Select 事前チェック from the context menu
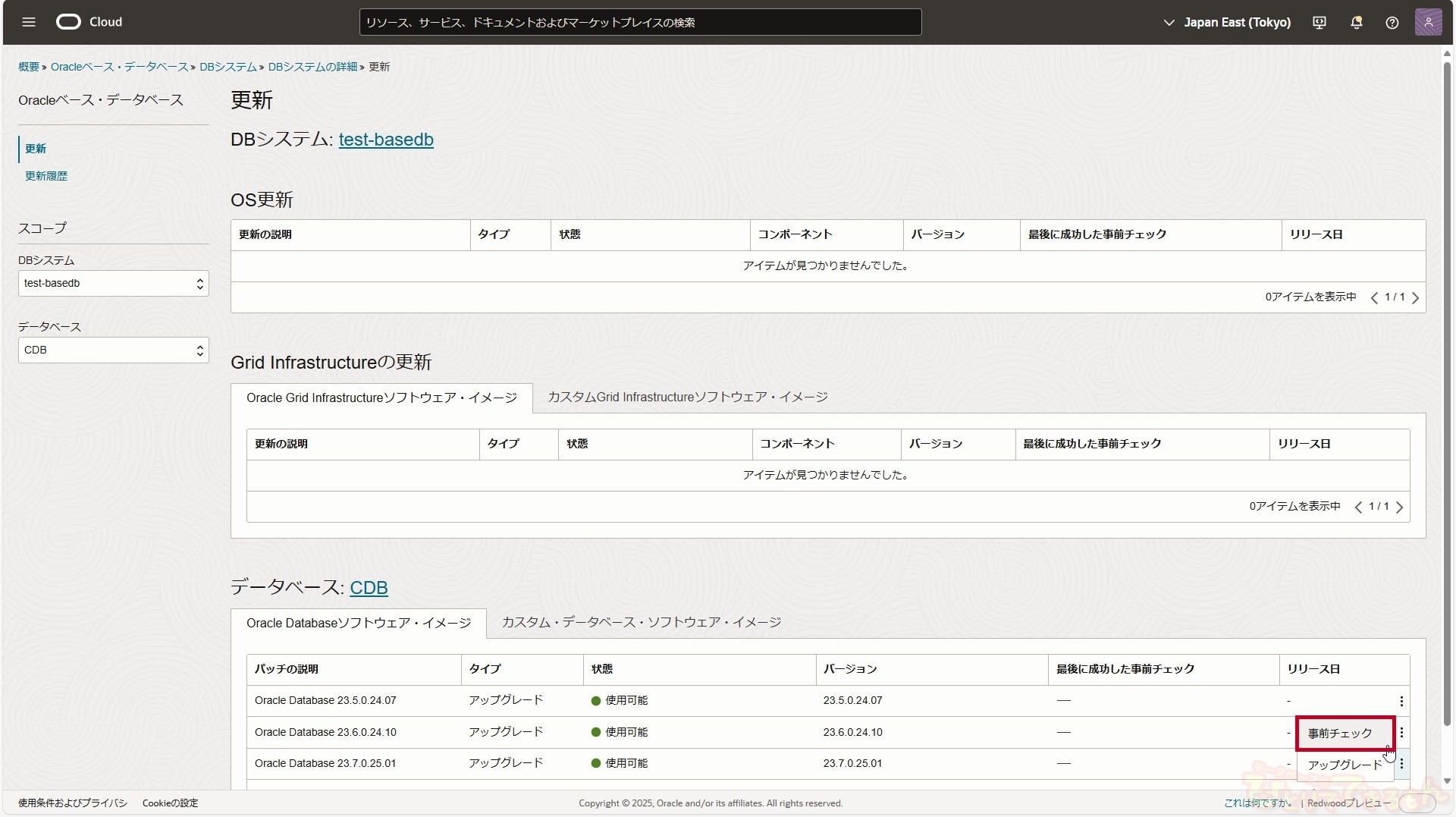The width and height of the screenshot is (1456, 817). pyautogui.click(x=1340, y=734)
